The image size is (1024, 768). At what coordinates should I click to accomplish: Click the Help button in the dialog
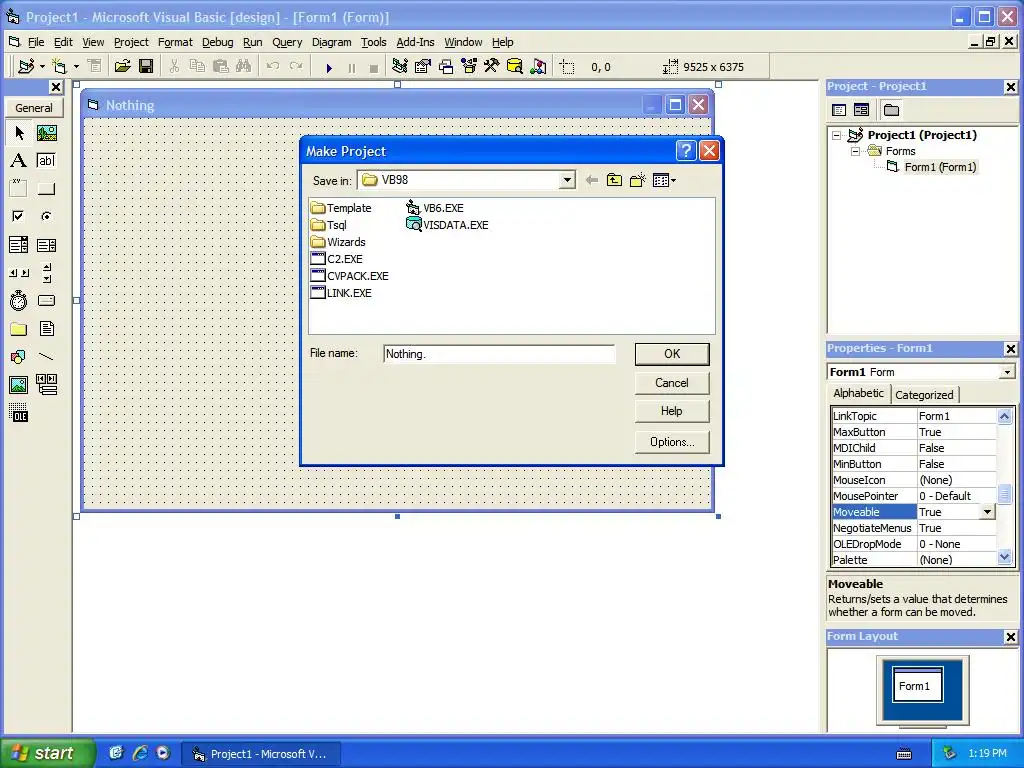672,411
